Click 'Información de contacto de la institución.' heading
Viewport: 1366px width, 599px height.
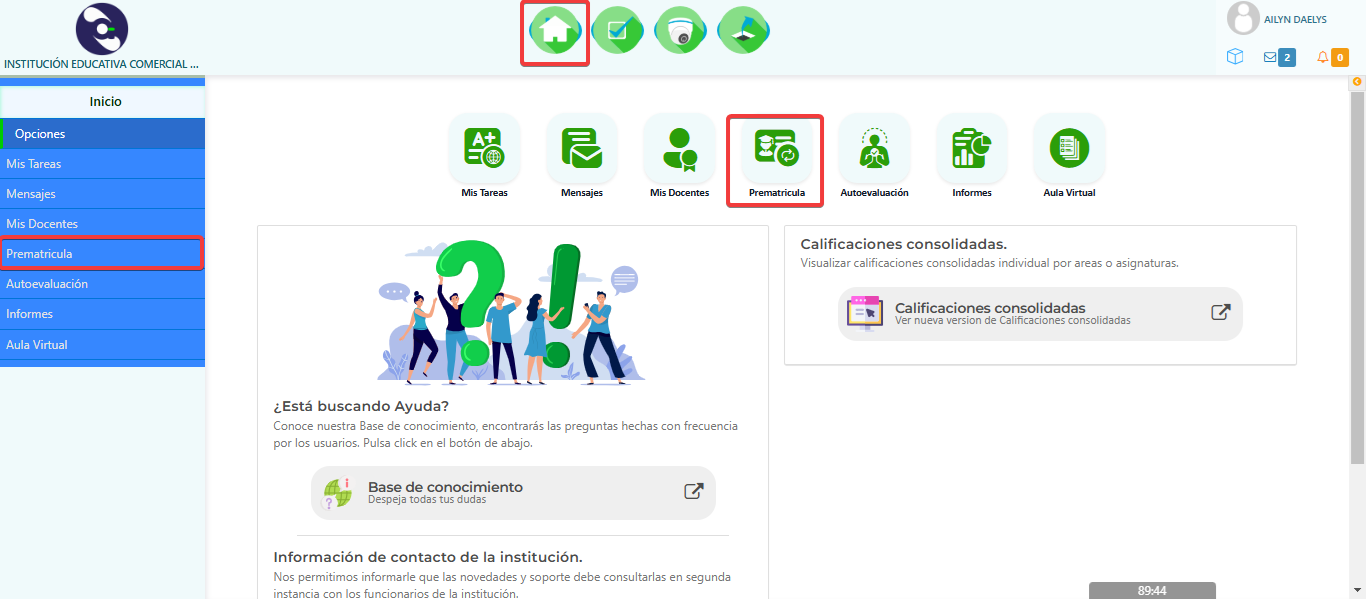[x=428, y=557]
